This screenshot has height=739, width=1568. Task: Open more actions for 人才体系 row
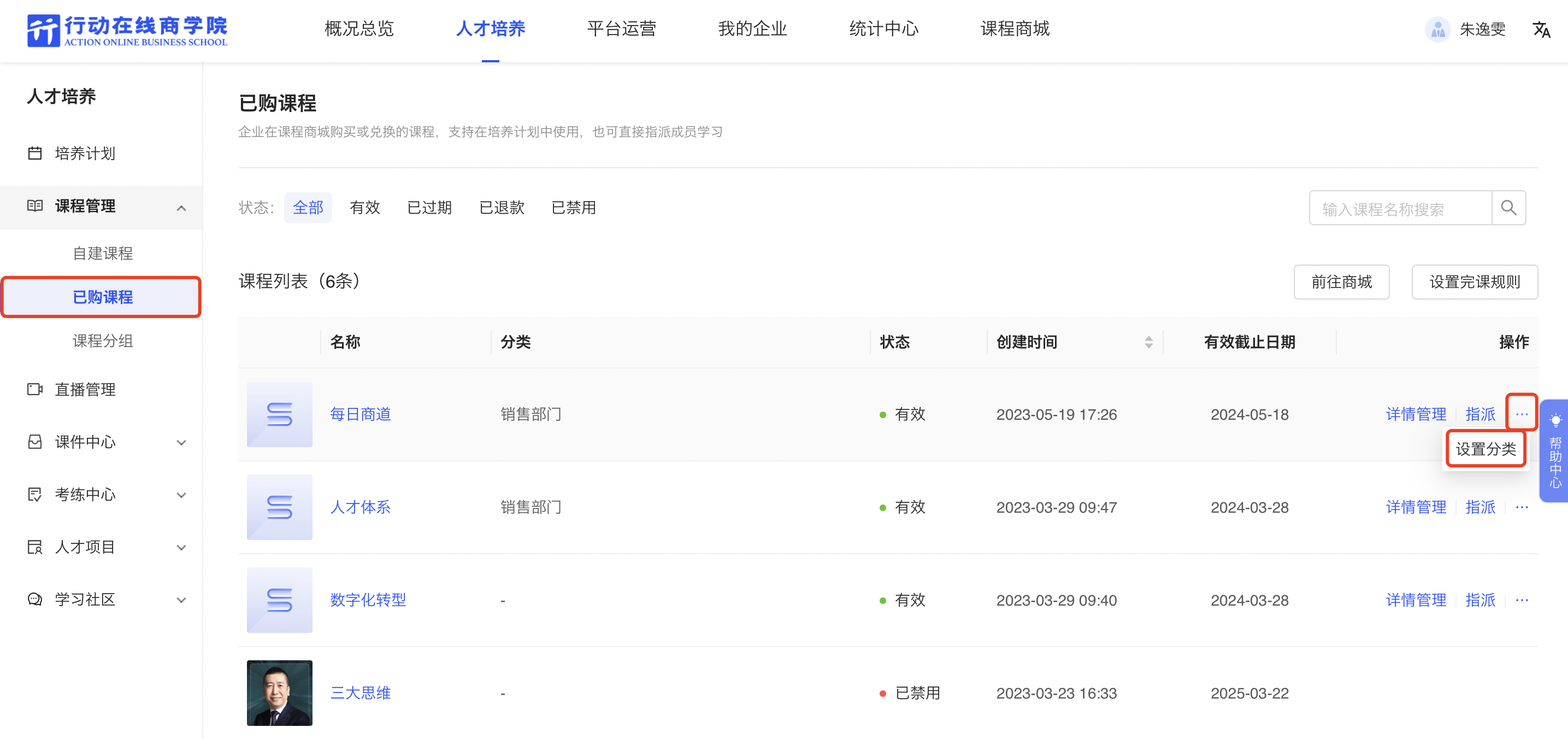point(1521,507)
